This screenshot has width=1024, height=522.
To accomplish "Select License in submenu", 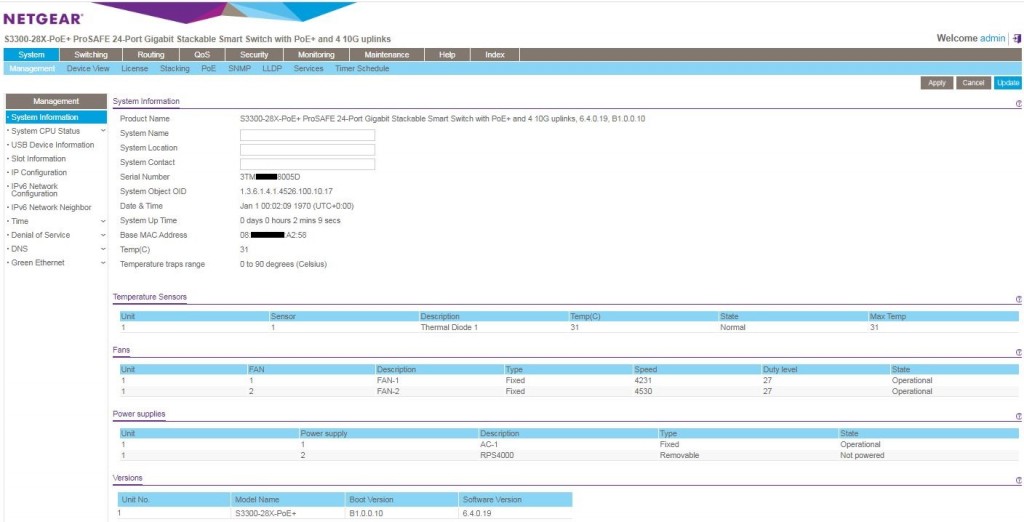I will (135, 69).
